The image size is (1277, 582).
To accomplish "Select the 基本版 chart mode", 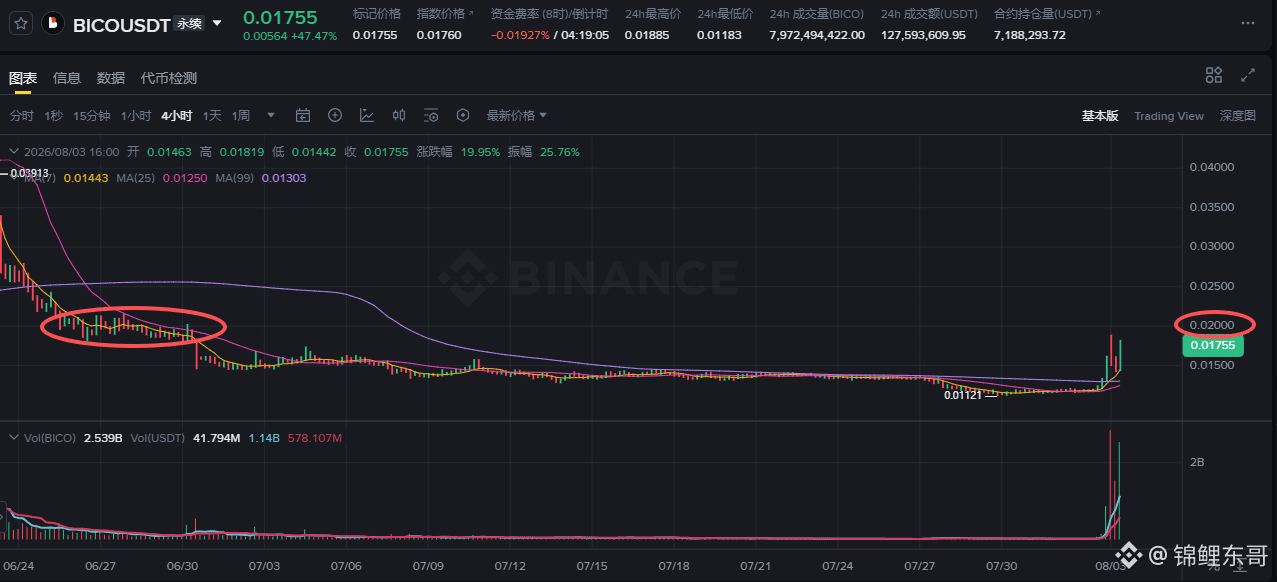I will tap(1100, 116).
